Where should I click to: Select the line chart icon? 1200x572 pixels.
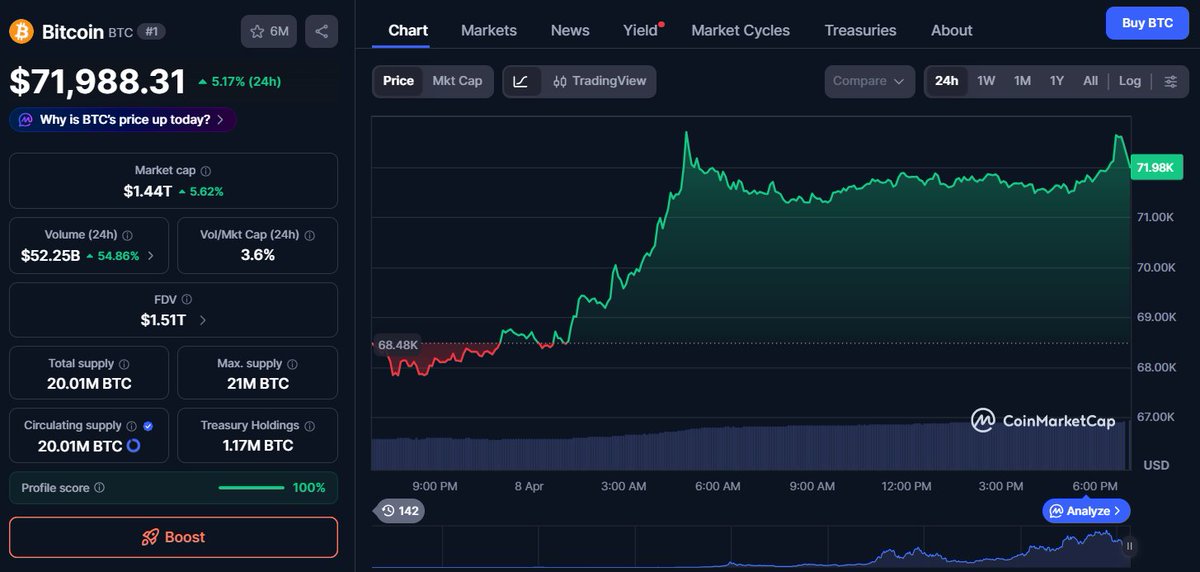521,81
